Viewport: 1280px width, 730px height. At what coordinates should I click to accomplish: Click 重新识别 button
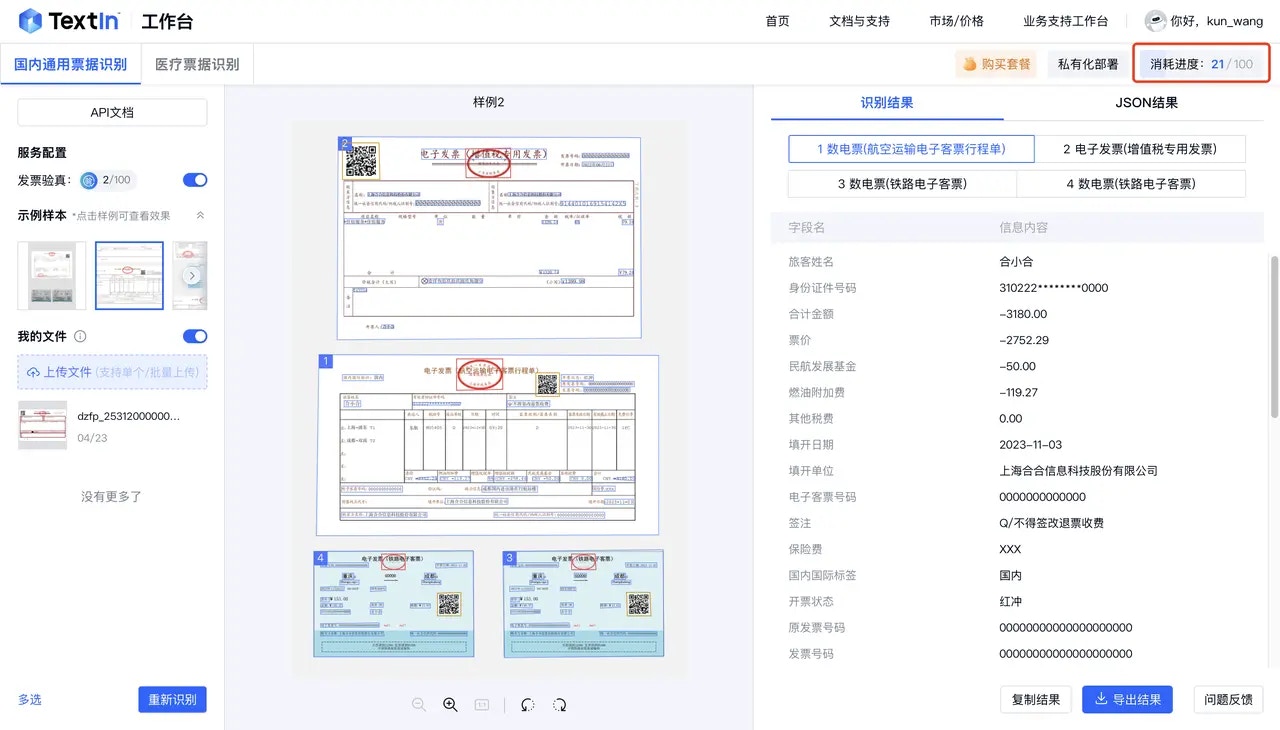[172, 700]
